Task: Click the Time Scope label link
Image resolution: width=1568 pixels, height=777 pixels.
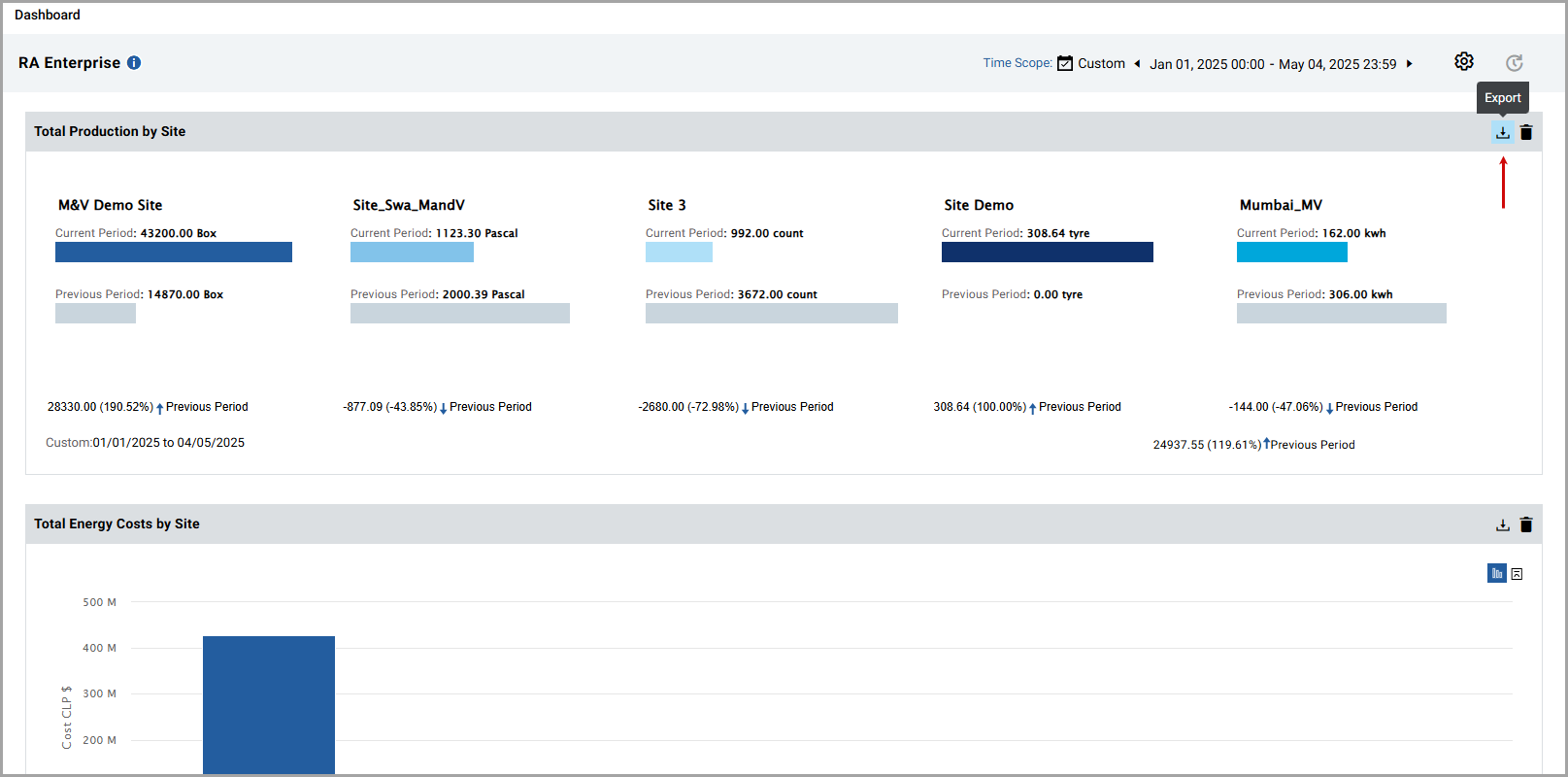Action: click(1017, 63)
